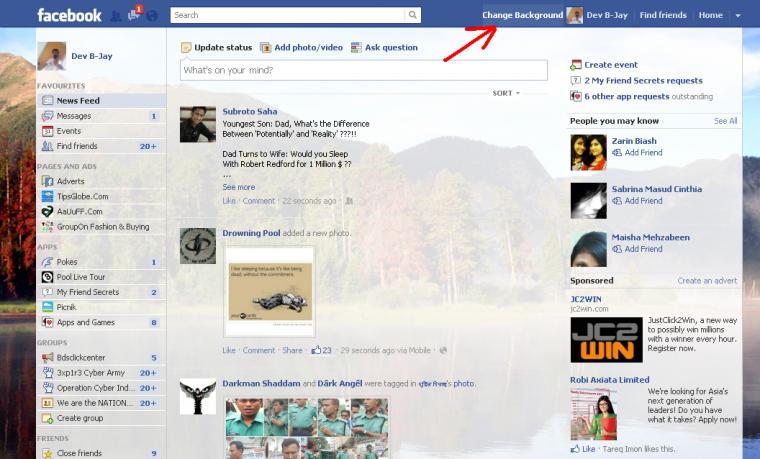
Task: Open See All people you may know
Action: click(x=725, y=121)
